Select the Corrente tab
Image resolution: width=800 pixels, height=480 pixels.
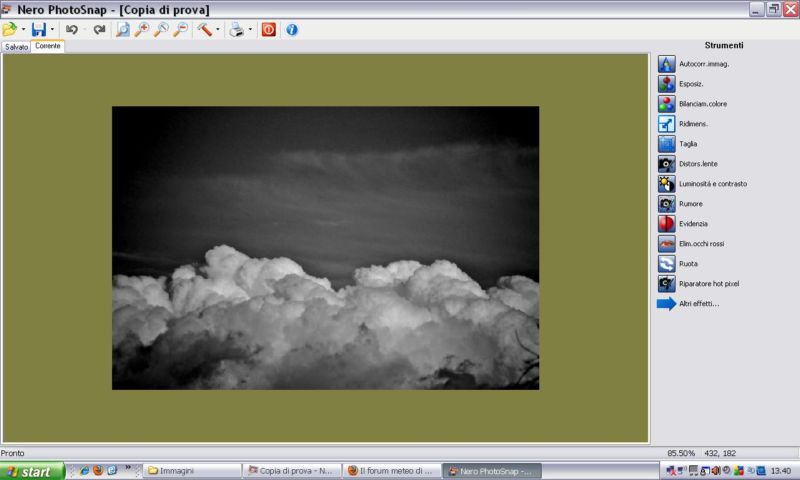(x=48, y=47)
